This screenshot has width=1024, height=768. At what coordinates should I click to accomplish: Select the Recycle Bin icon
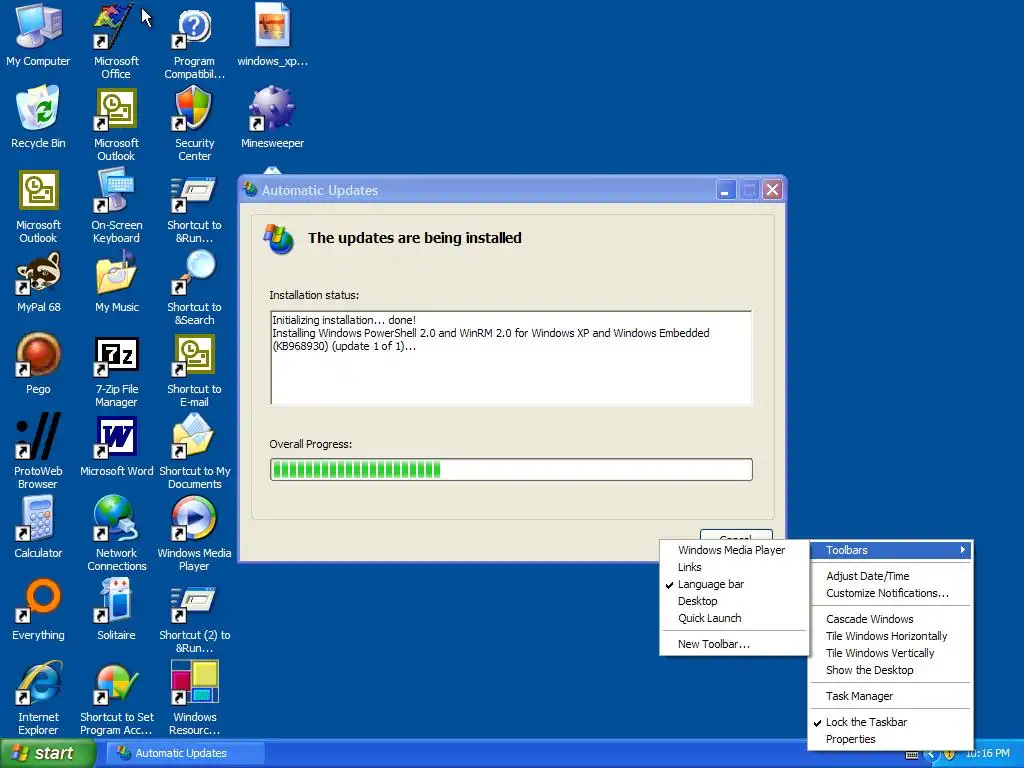tap(39, 107)
